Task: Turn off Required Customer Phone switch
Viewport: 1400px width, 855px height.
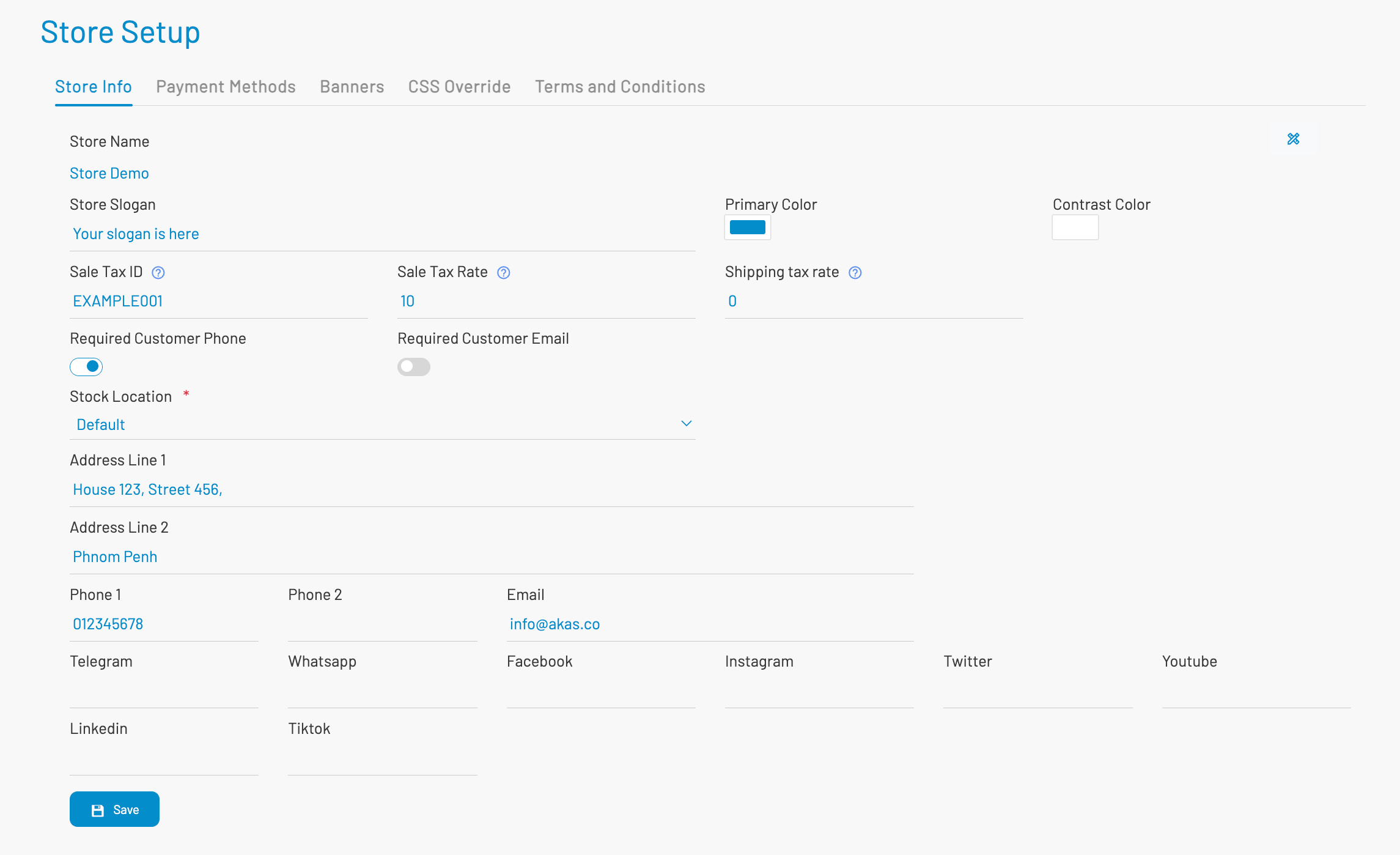Action: pyautogui.click(x=86, y=367)
